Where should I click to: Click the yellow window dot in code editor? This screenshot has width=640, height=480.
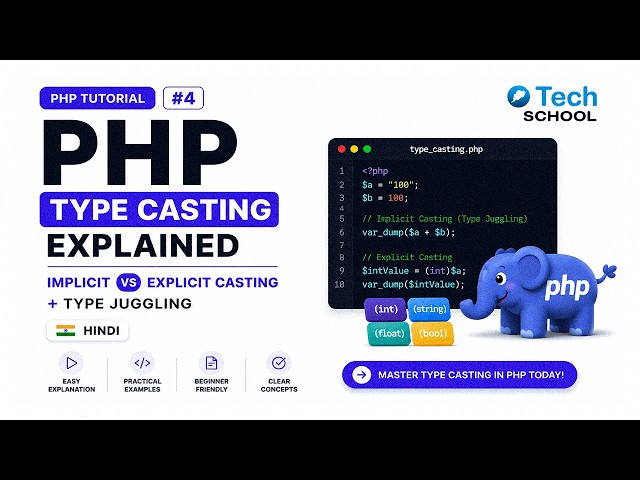(x=354, y=149)
